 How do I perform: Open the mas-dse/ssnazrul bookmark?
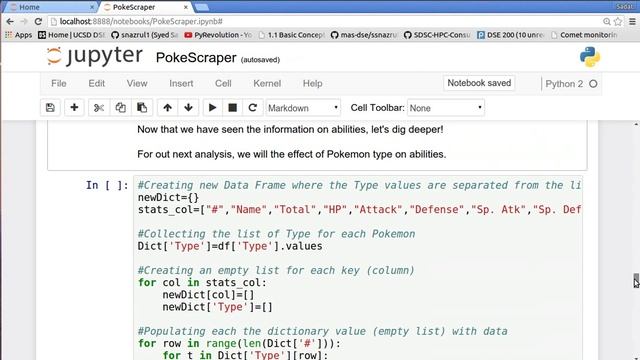click(364, 35)
